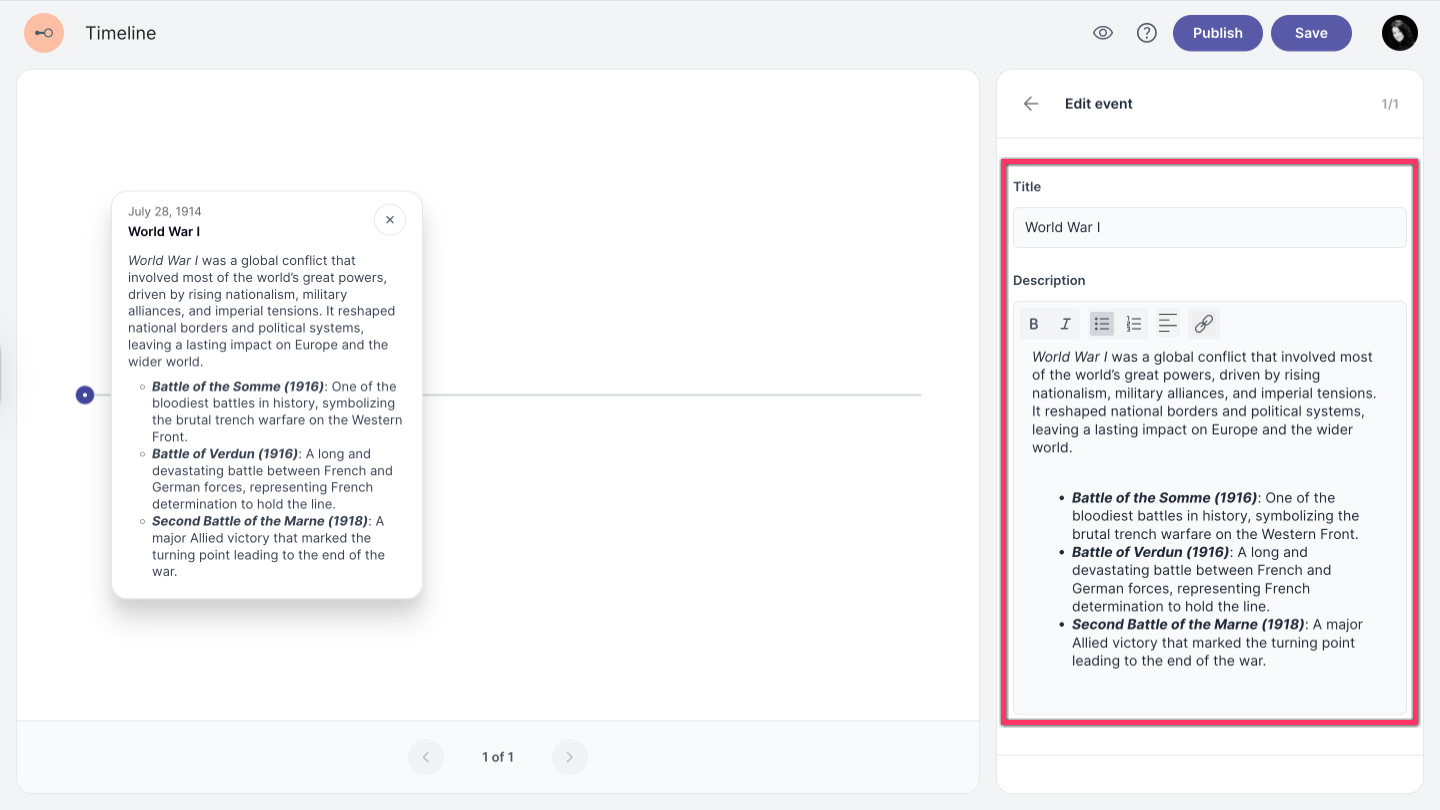Click the Publish button

1217,33
